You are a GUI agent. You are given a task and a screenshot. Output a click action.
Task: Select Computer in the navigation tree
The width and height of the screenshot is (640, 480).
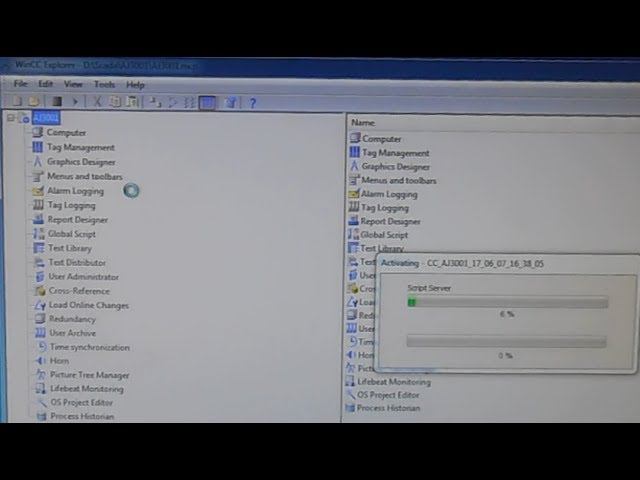tap(66, 133)
